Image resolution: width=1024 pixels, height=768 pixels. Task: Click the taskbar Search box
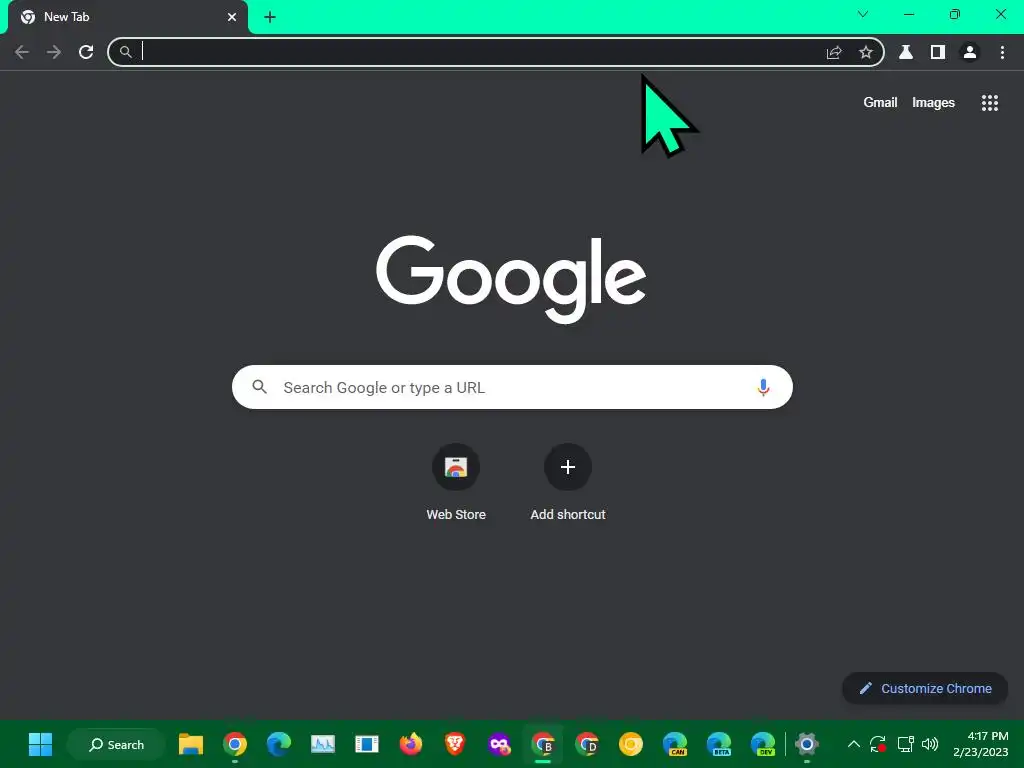coord(116,744)
